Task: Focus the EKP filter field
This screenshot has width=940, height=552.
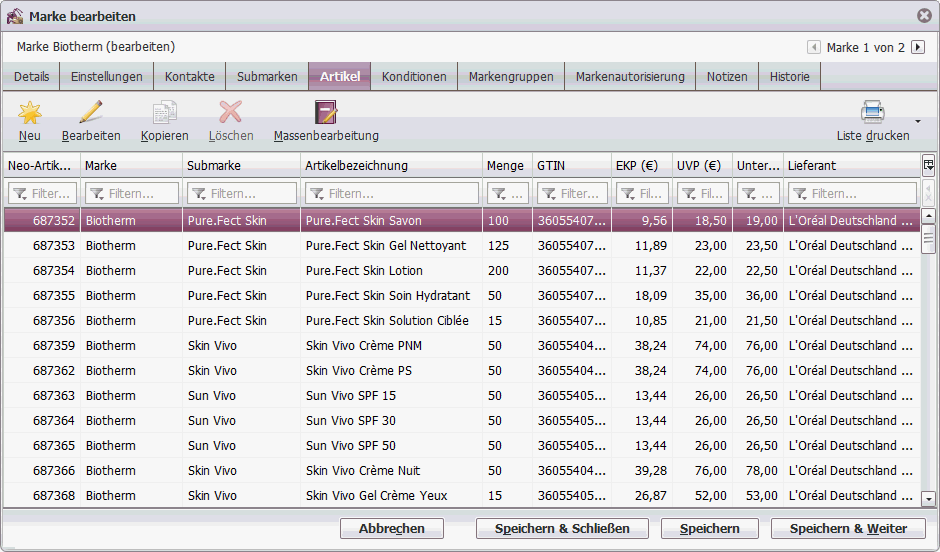Action: point(642,194)
